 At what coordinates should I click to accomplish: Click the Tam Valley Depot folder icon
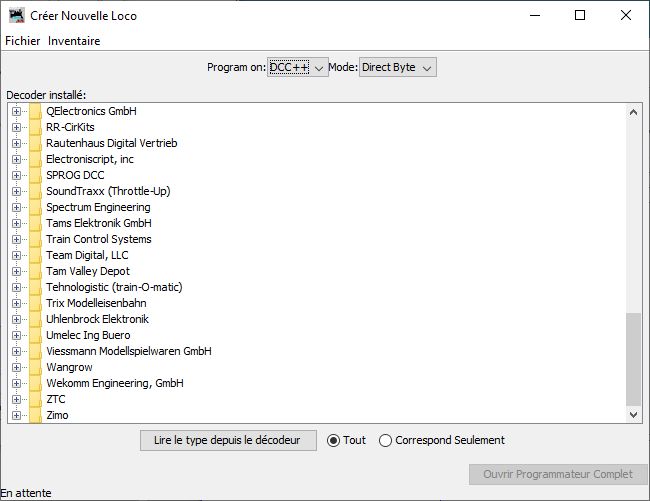(x=36, y=271)
